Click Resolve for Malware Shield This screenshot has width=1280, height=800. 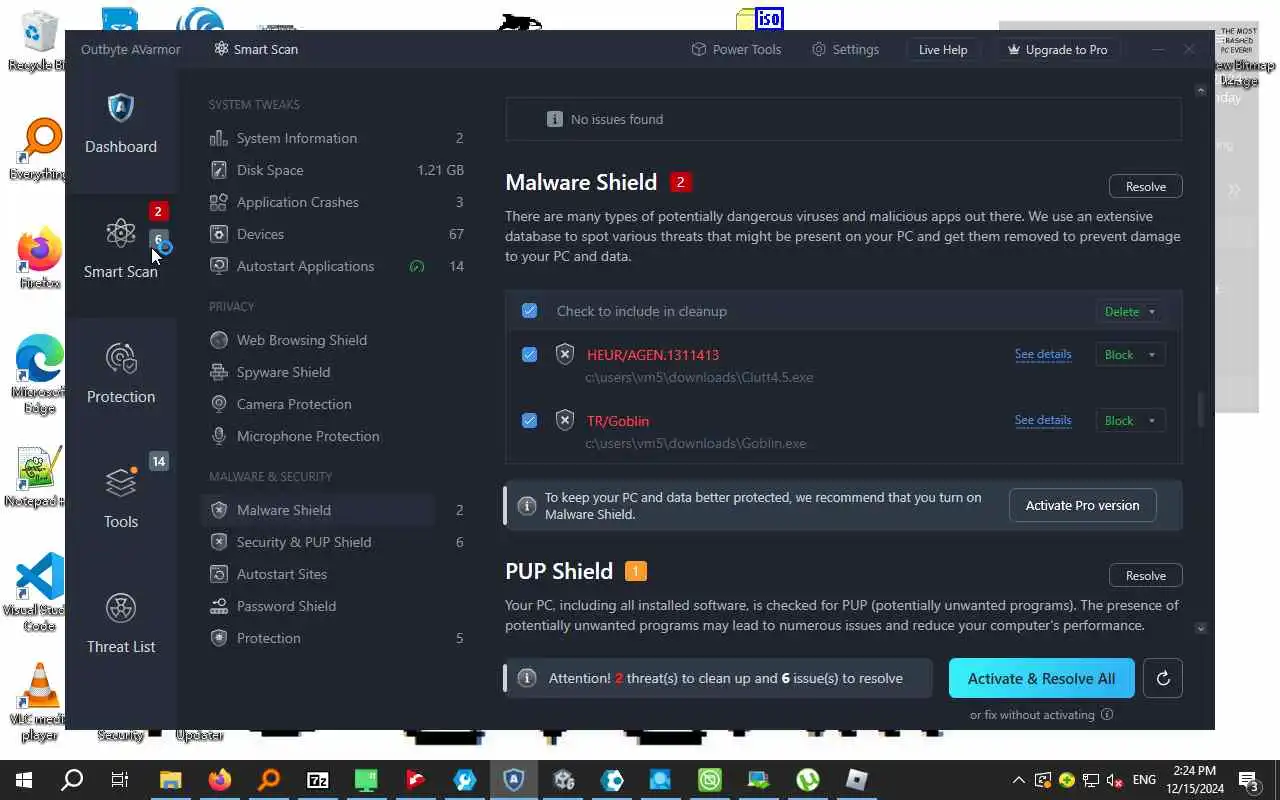[1146, 187]
